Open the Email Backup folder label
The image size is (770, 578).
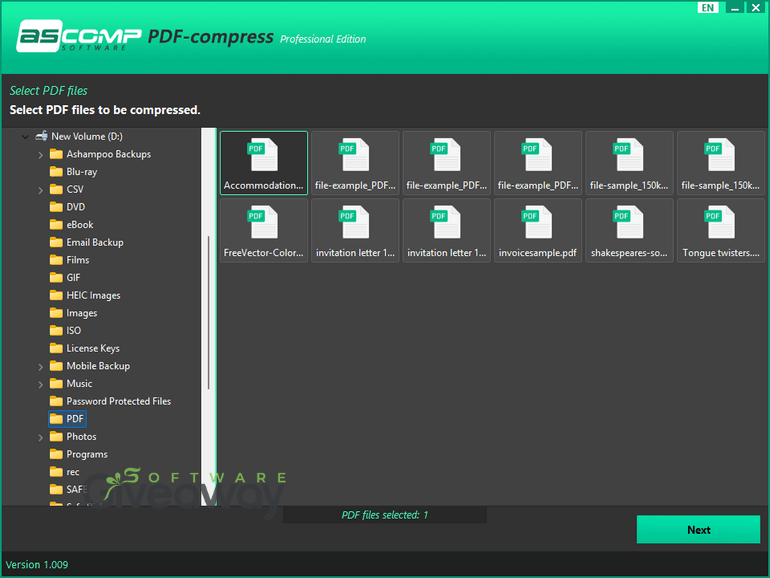(x=95, y=243)
